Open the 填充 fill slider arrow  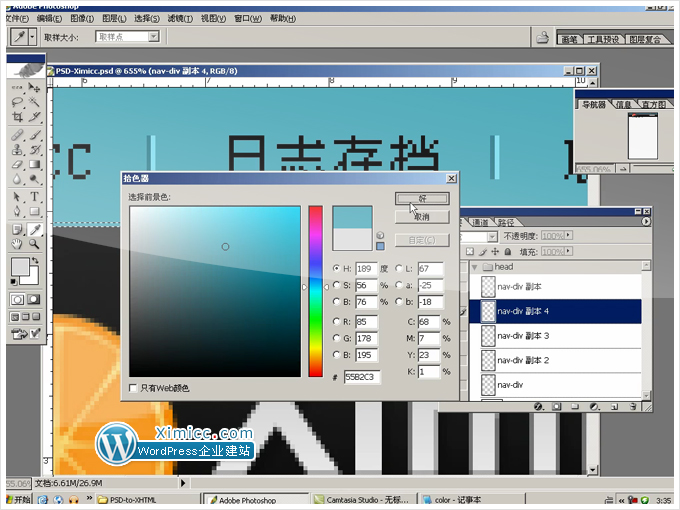pos(569,252)
